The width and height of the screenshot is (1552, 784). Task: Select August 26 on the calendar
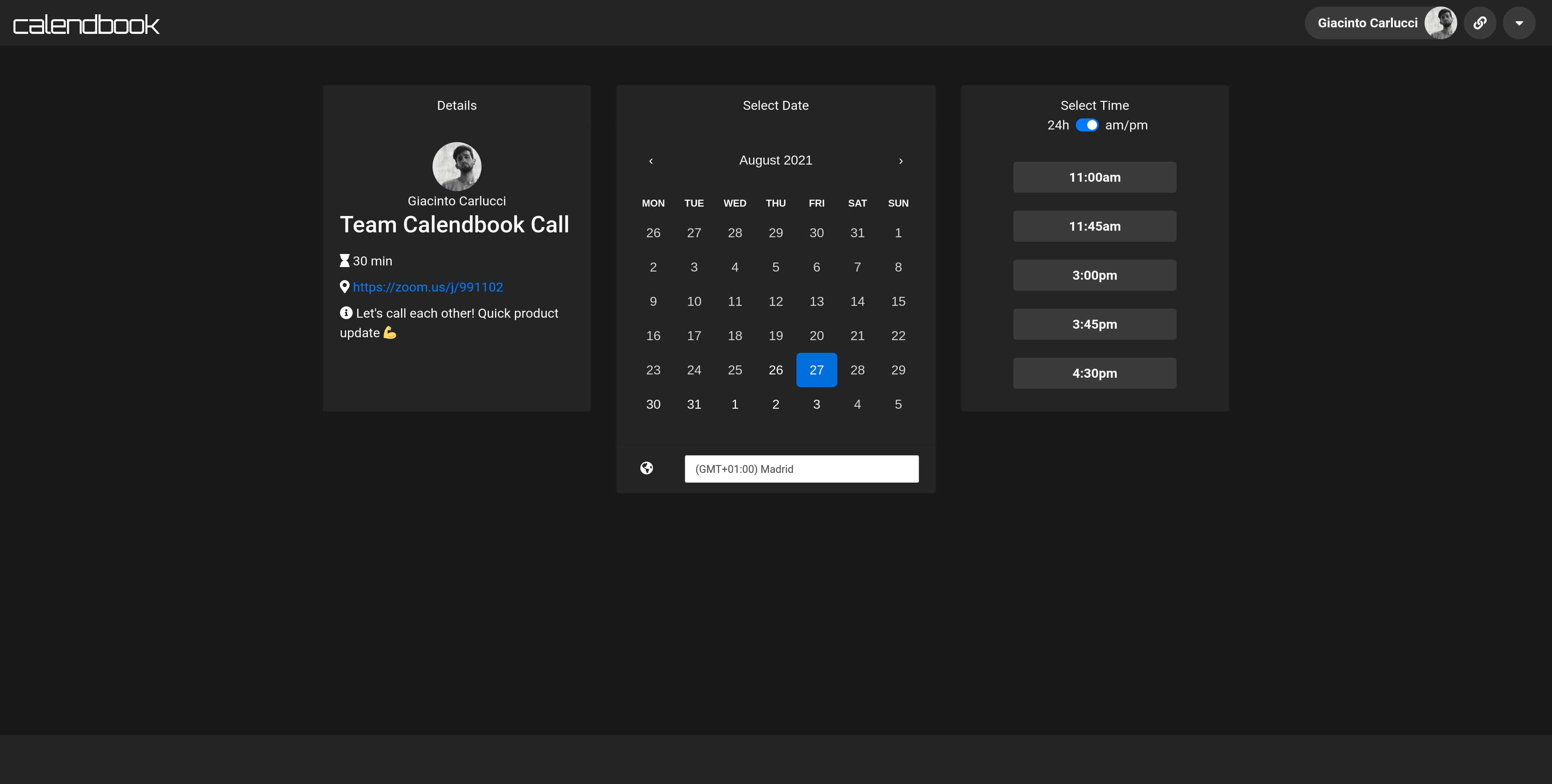[x=776, y=370]
